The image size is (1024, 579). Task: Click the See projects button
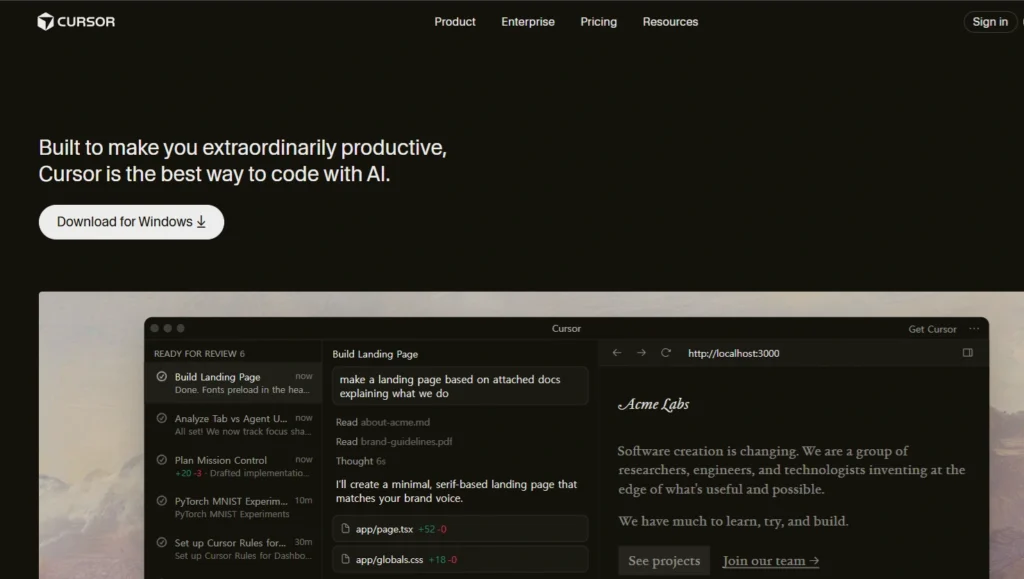click(664, 561)
